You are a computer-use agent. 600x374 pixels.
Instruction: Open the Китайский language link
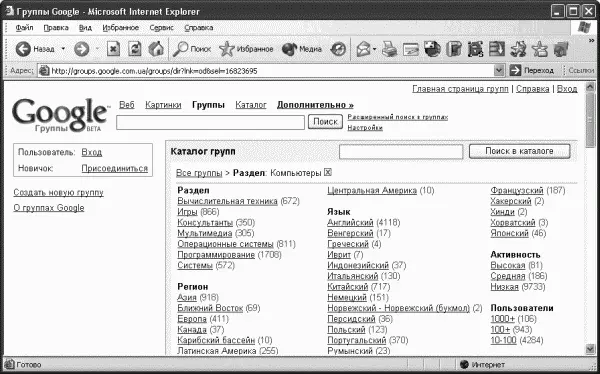point(348,287)
